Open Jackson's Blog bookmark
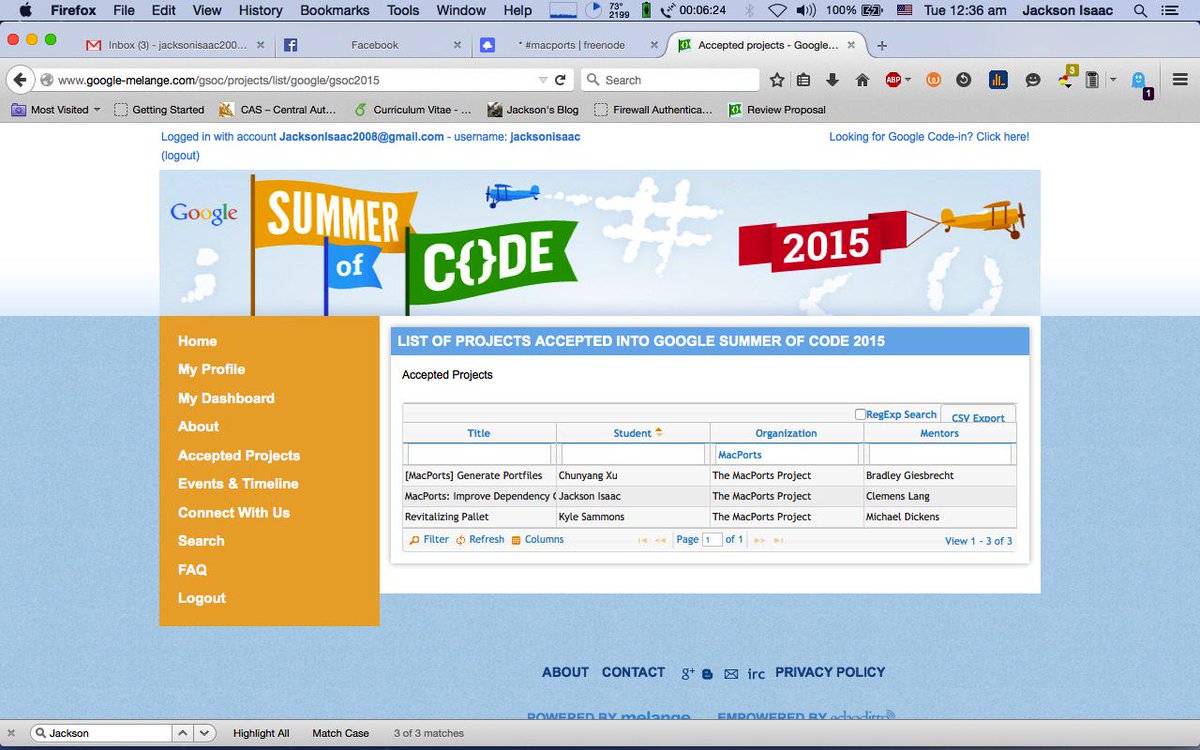Viewport: 1200px width, 750px height. coord(532,110)
